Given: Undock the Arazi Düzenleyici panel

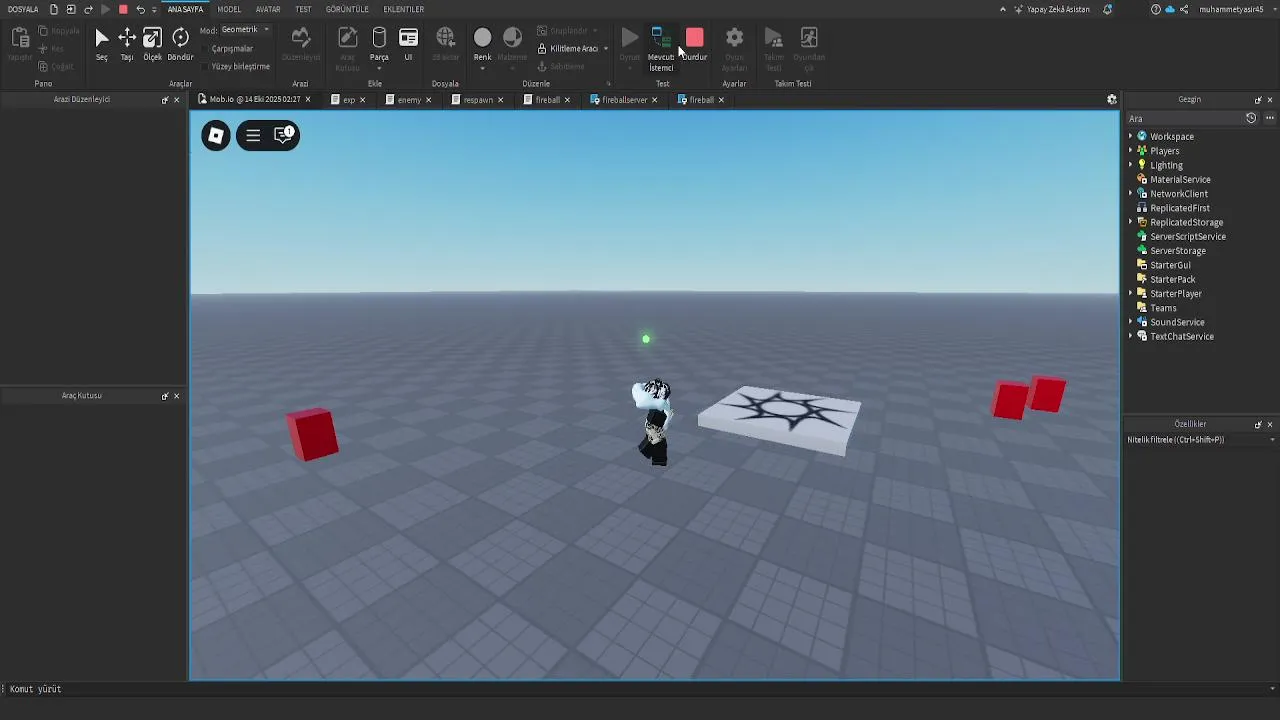Looking at the screenshot, I should [165, 100].
